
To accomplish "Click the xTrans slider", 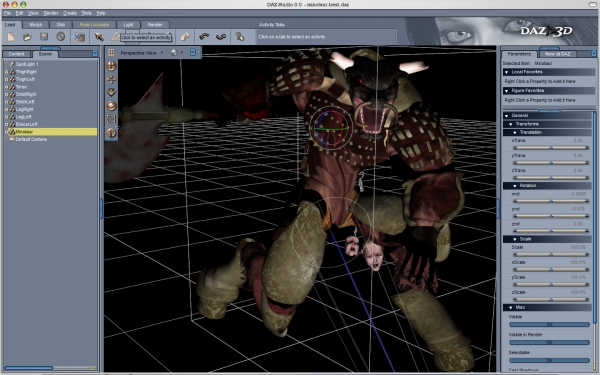I will click(x=551, y=148).
